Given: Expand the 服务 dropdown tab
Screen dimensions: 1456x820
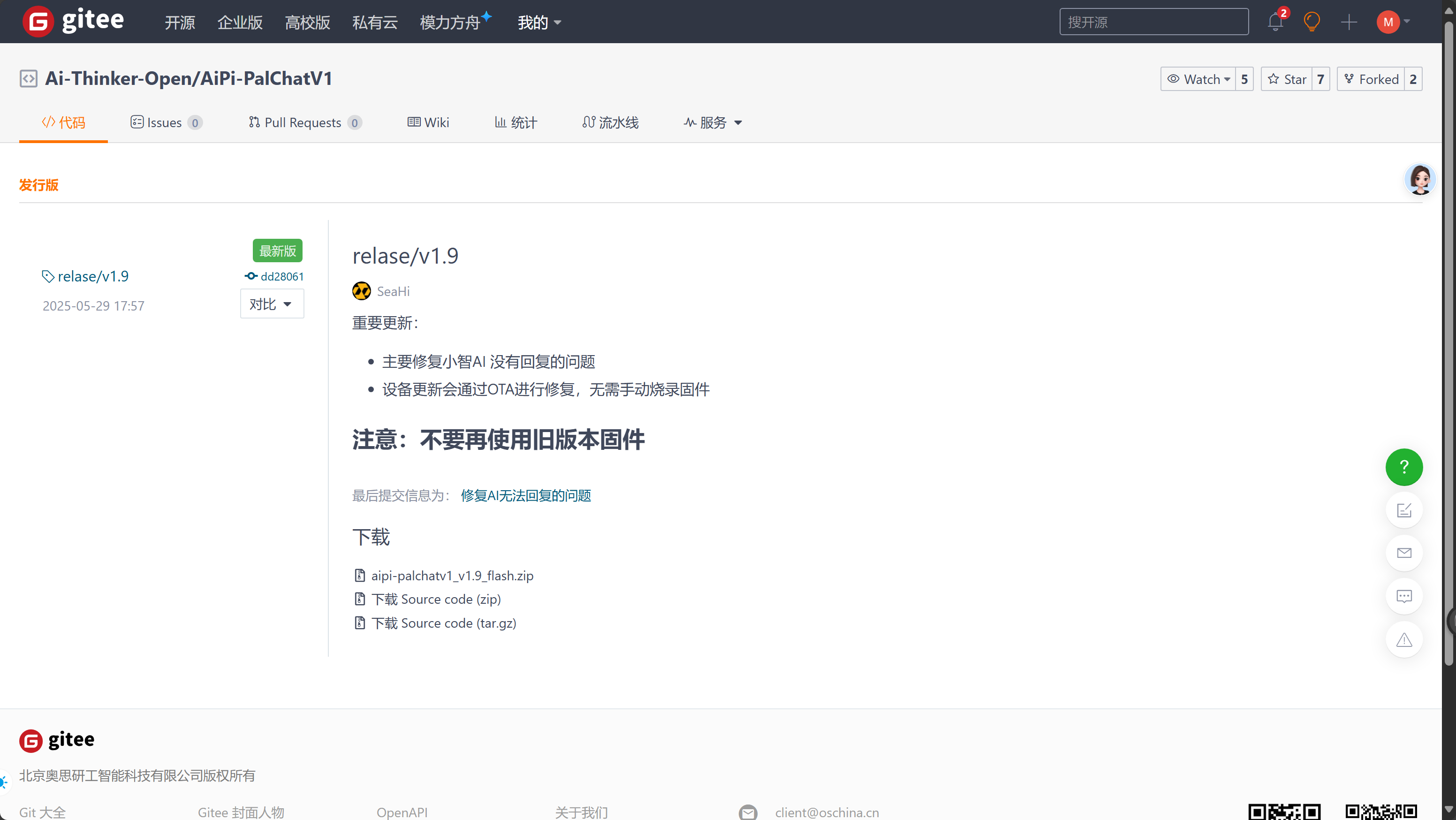Looking at the screenshot, I should click(712, 122).
